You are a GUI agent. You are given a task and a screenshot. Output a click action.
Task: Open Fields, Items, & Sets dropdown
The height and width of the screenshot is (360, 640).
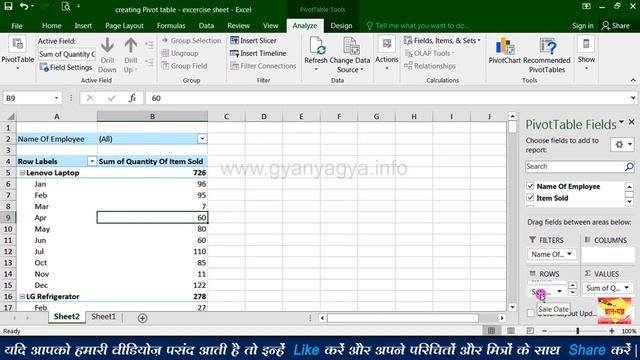[x=442, y=40]
